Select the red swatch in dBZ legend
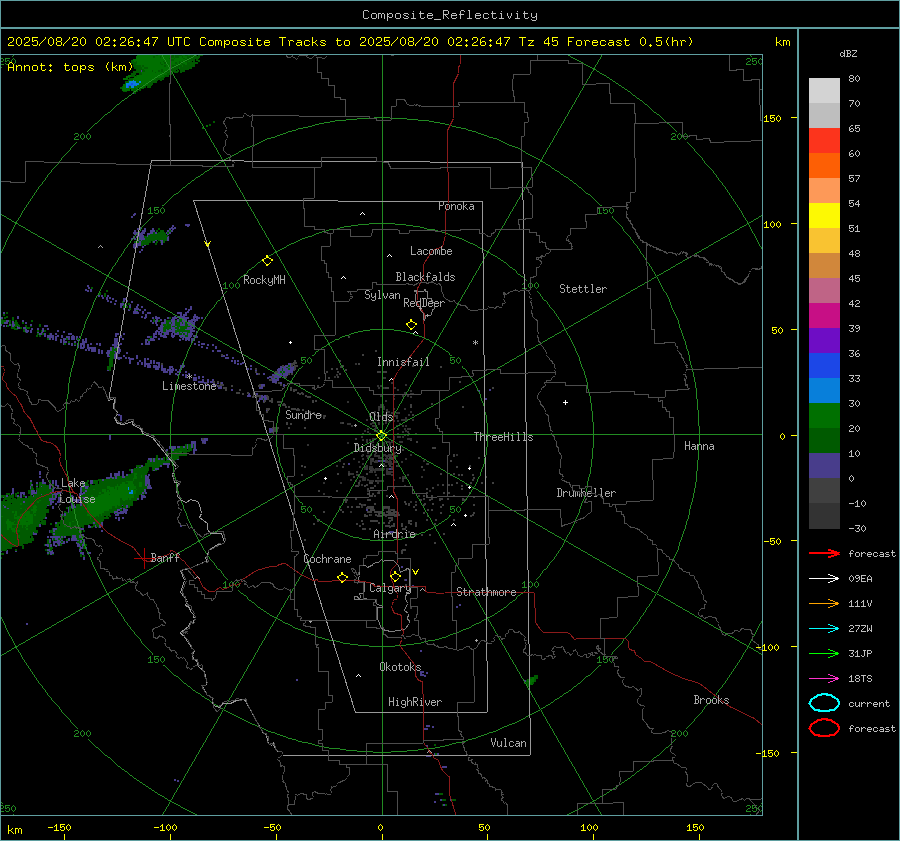 tap(824, 141)
